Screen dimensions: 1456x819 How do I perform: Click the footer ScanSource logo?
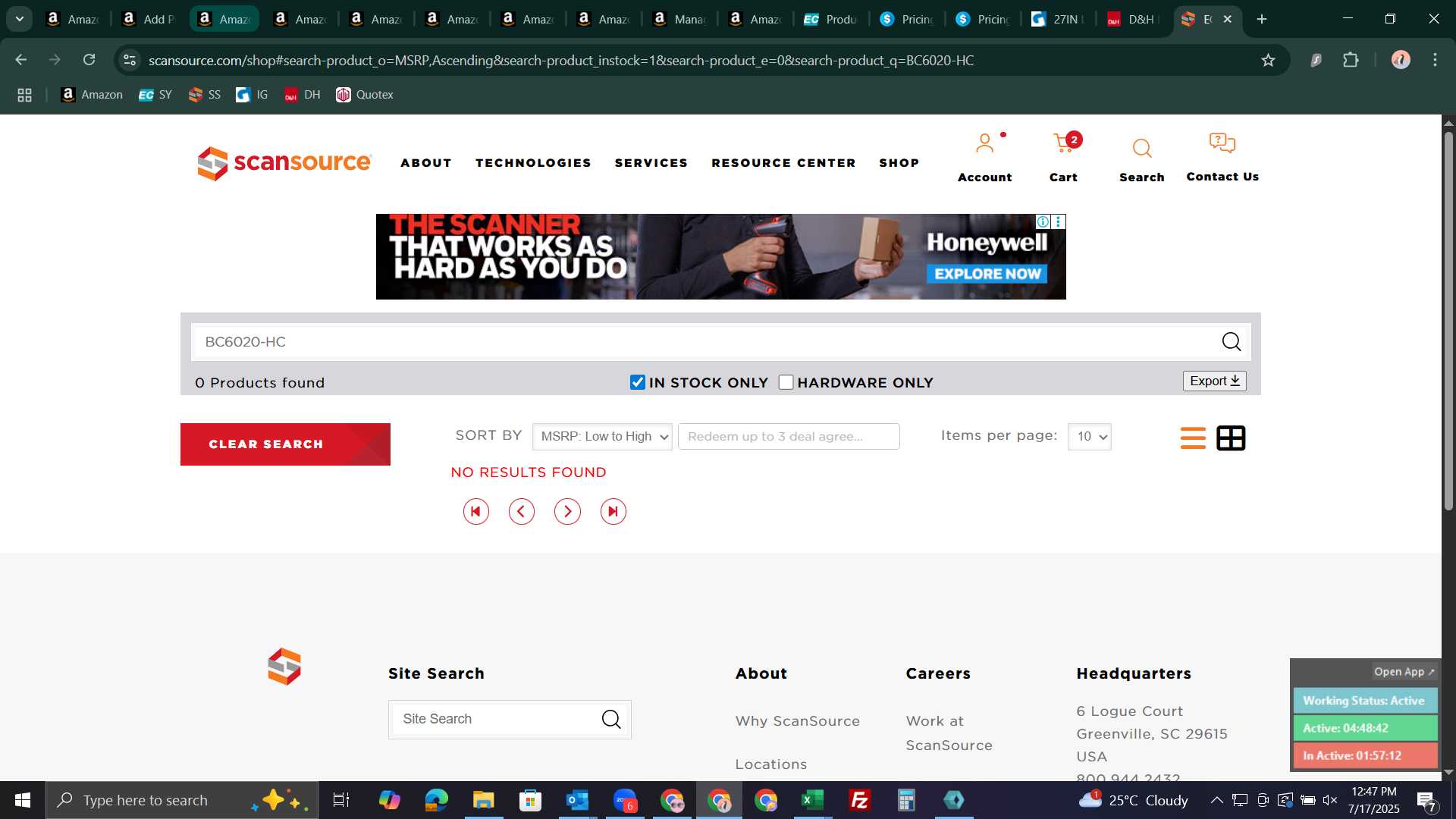click(284, 667)
